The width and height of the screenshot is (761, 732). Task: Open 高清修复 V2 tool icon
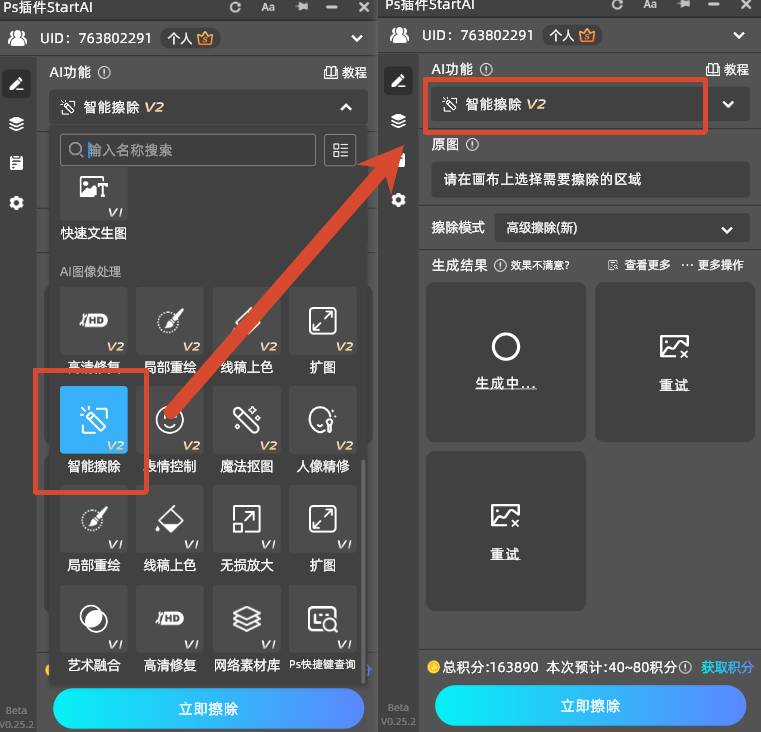point(94,321)
